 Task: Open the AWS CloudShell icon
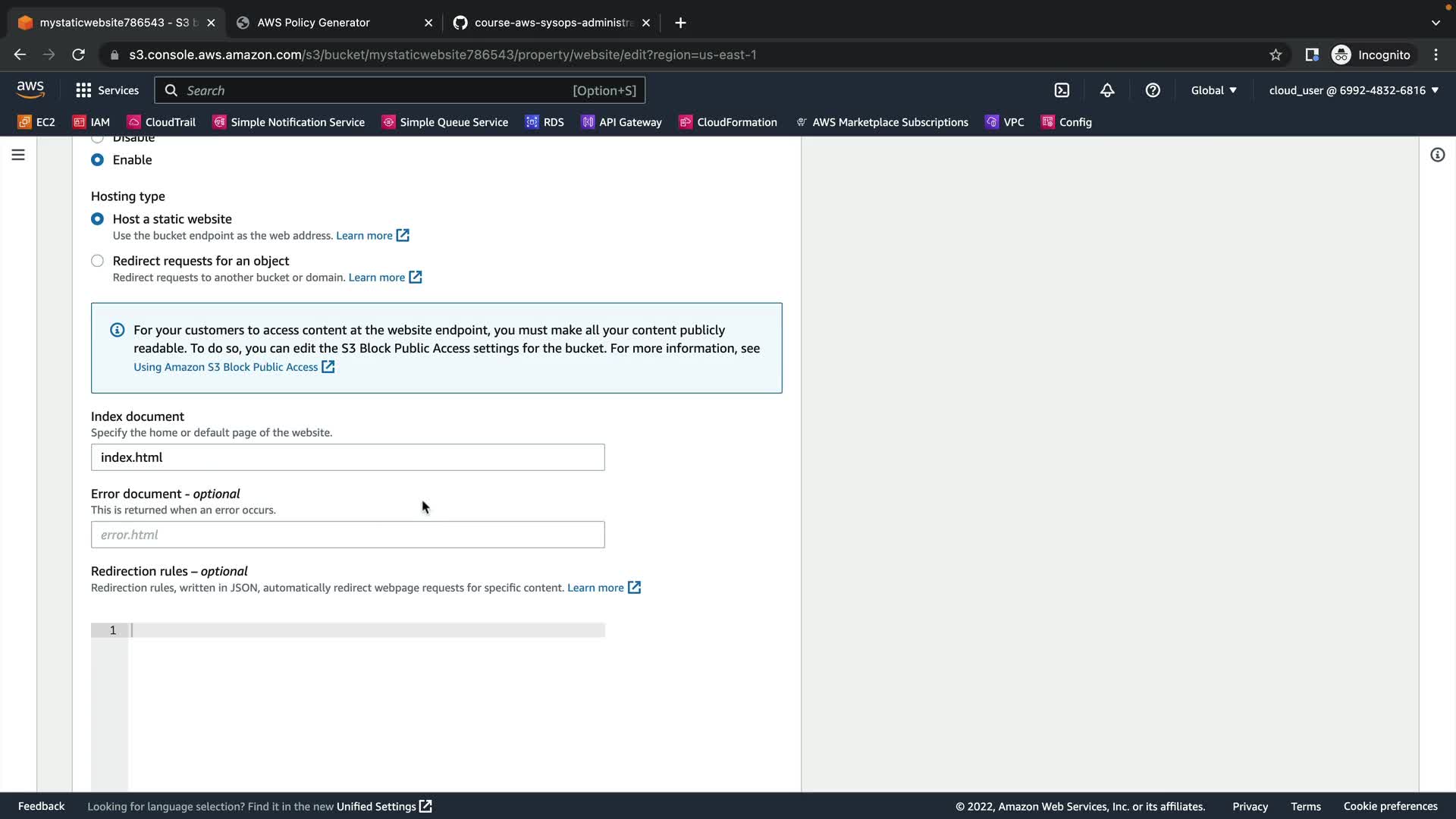click(x=1062, y=90)
